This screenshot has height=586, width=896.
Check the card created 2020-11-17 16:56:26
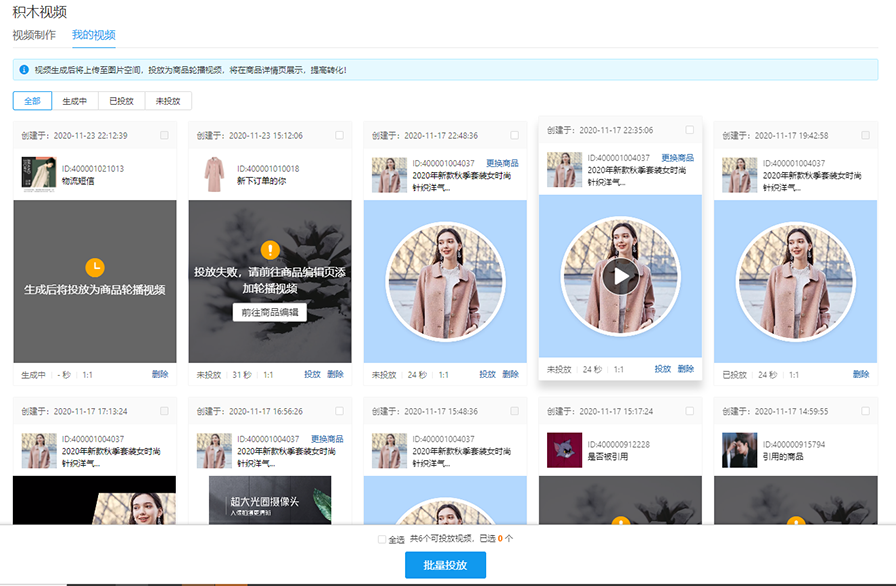point(339,411)
